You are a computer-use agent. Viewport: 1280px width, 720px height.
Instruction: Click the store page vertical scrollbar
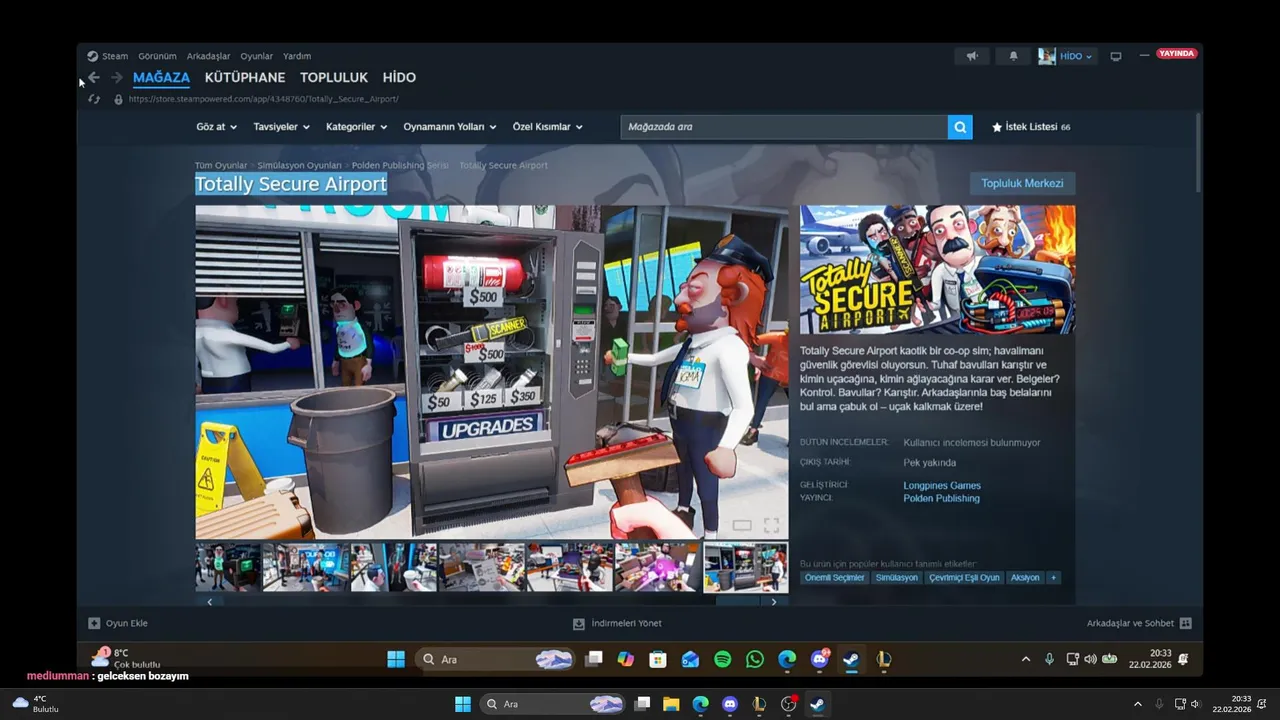(x=1198, y=152)
